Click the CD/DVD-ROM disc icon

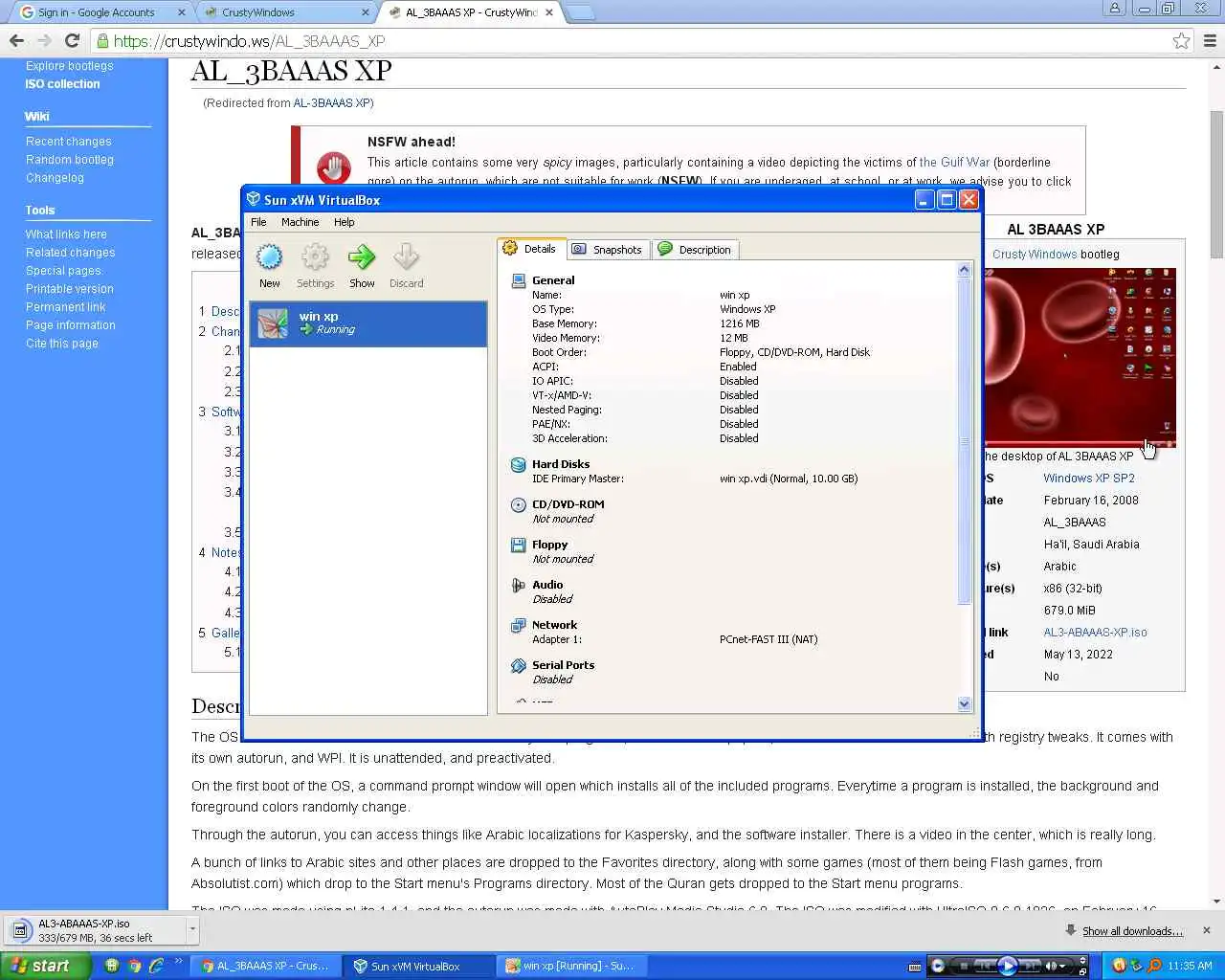[x=519, y=504]
